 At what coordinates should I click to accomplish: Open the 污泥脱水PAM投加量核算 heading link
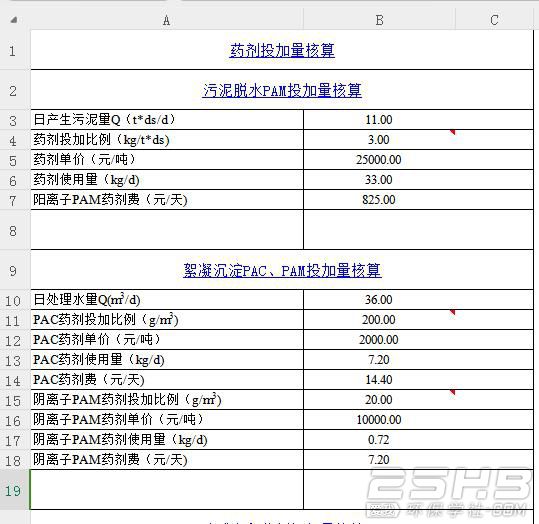(282, 90)
